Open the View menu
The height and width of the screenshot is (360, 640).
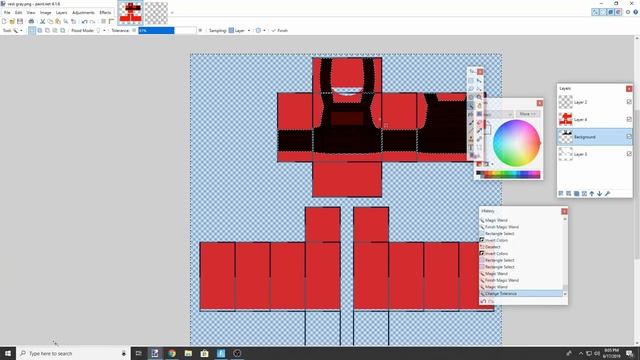pos(31,13)
